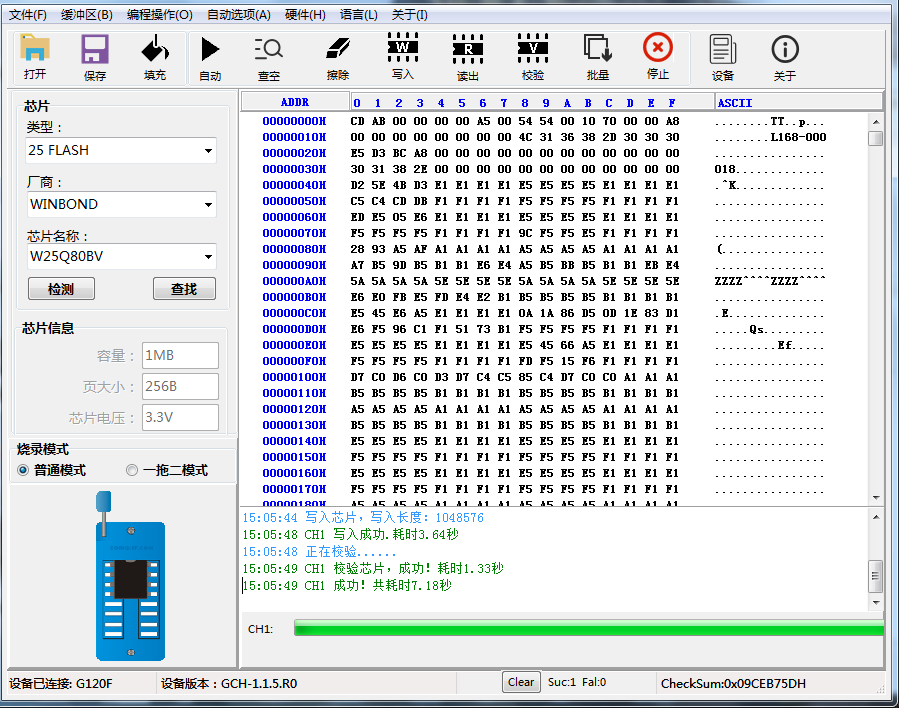Screen dimensions: 899x708
Task: Click the 写入 (Write) chip icon
Action: [402, 48]
